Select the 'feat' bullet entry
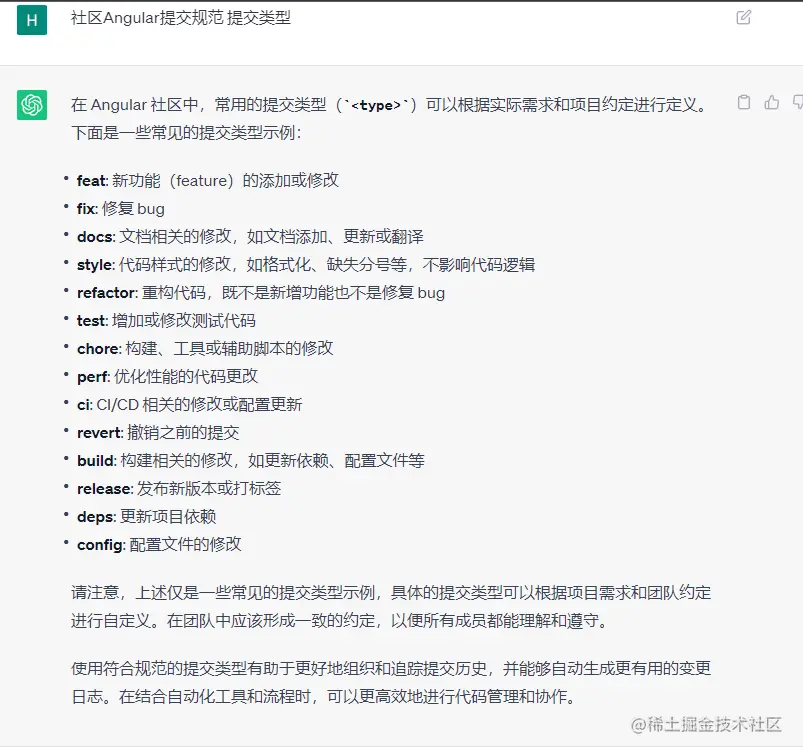803x755 pixels. 208,180
